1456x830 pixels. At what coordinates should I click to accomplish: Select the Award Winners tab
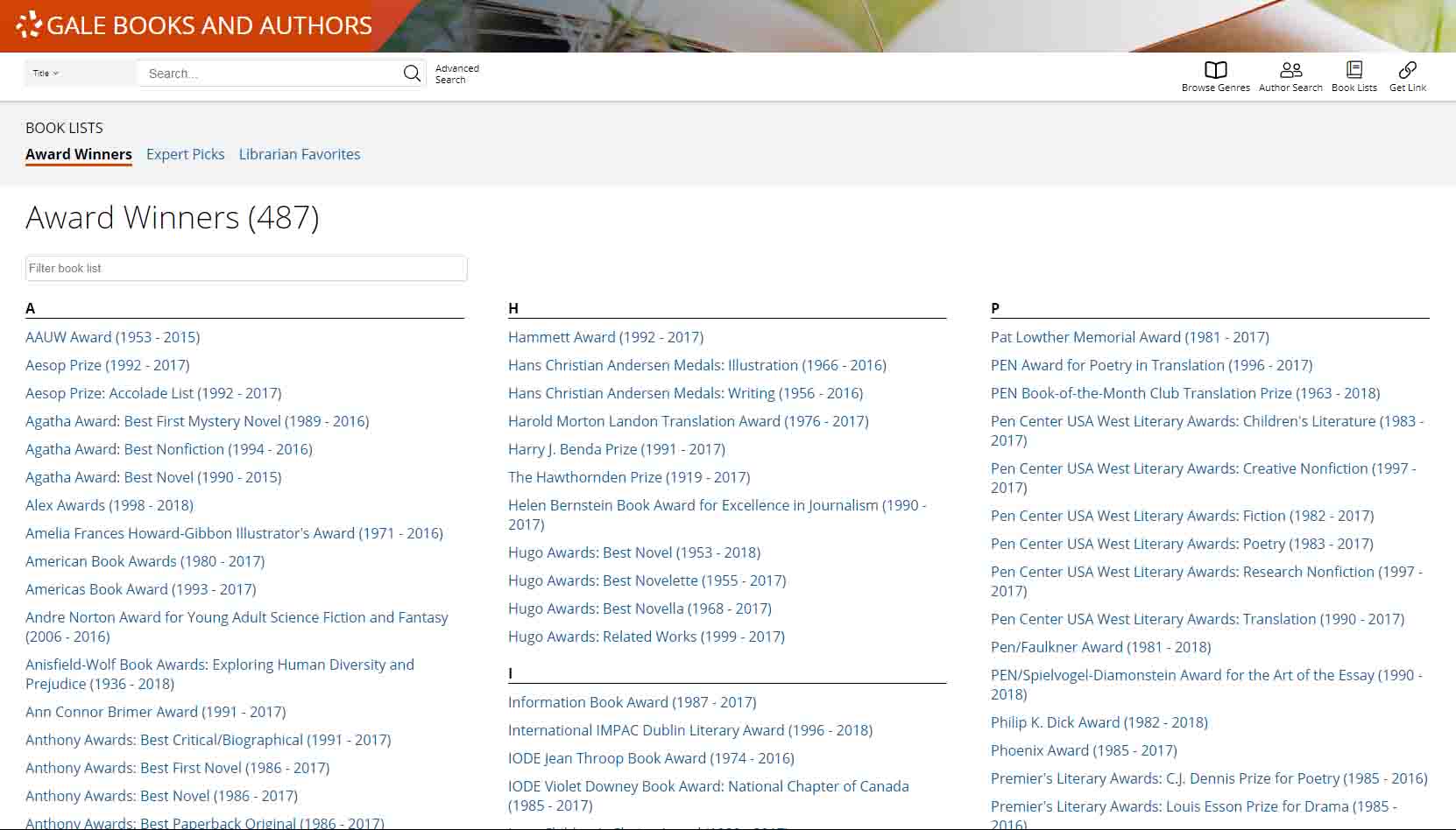pyautogui.click(x=79, y=154)
